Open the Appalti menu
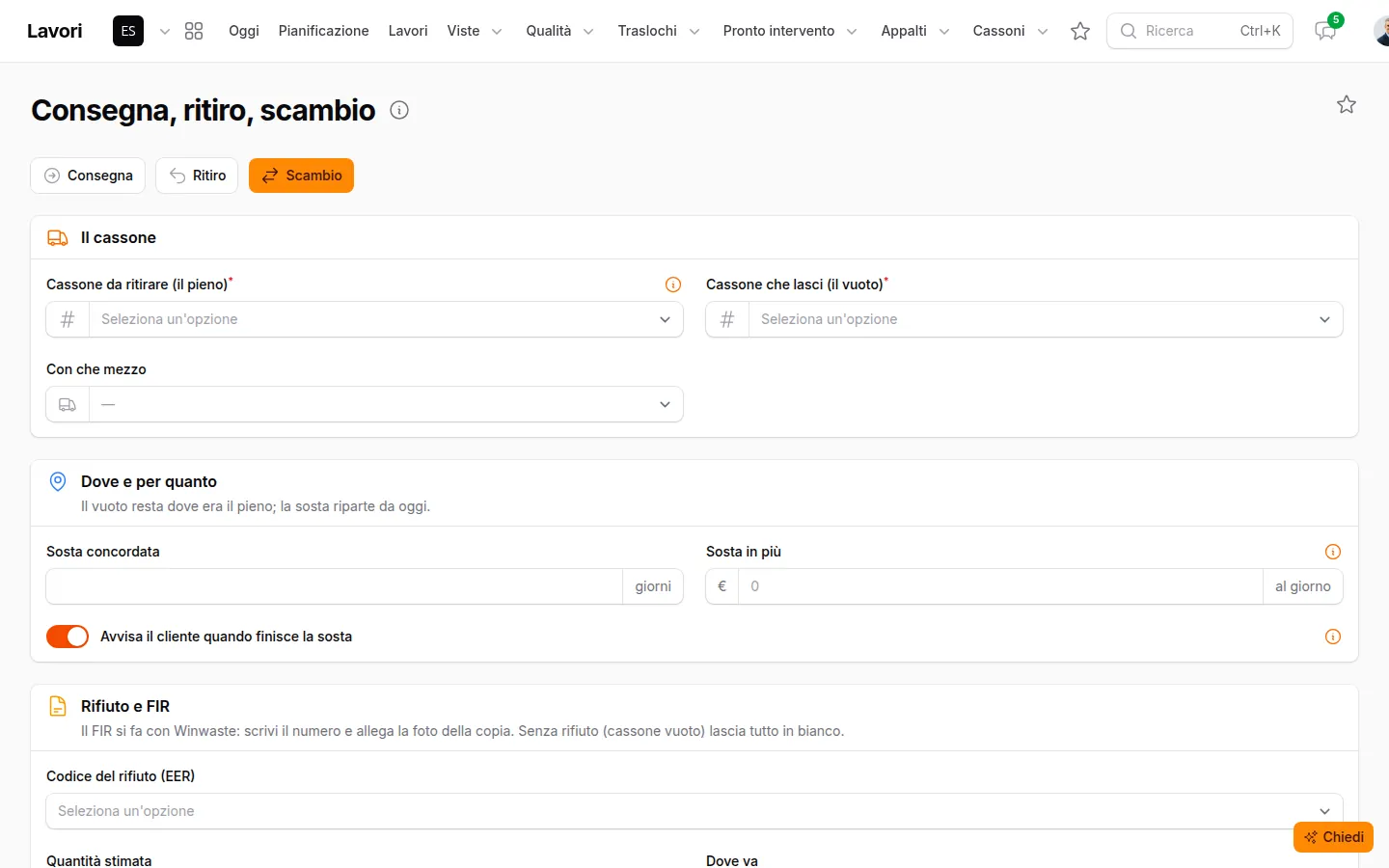Screen dimensions: 1389x868 (915, 31)
